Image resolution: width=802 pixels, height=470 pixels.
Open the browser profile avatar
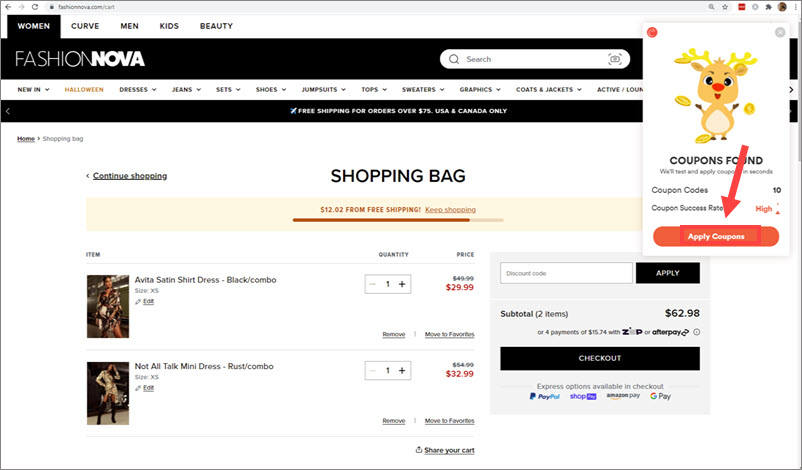(x=782, y=7)
